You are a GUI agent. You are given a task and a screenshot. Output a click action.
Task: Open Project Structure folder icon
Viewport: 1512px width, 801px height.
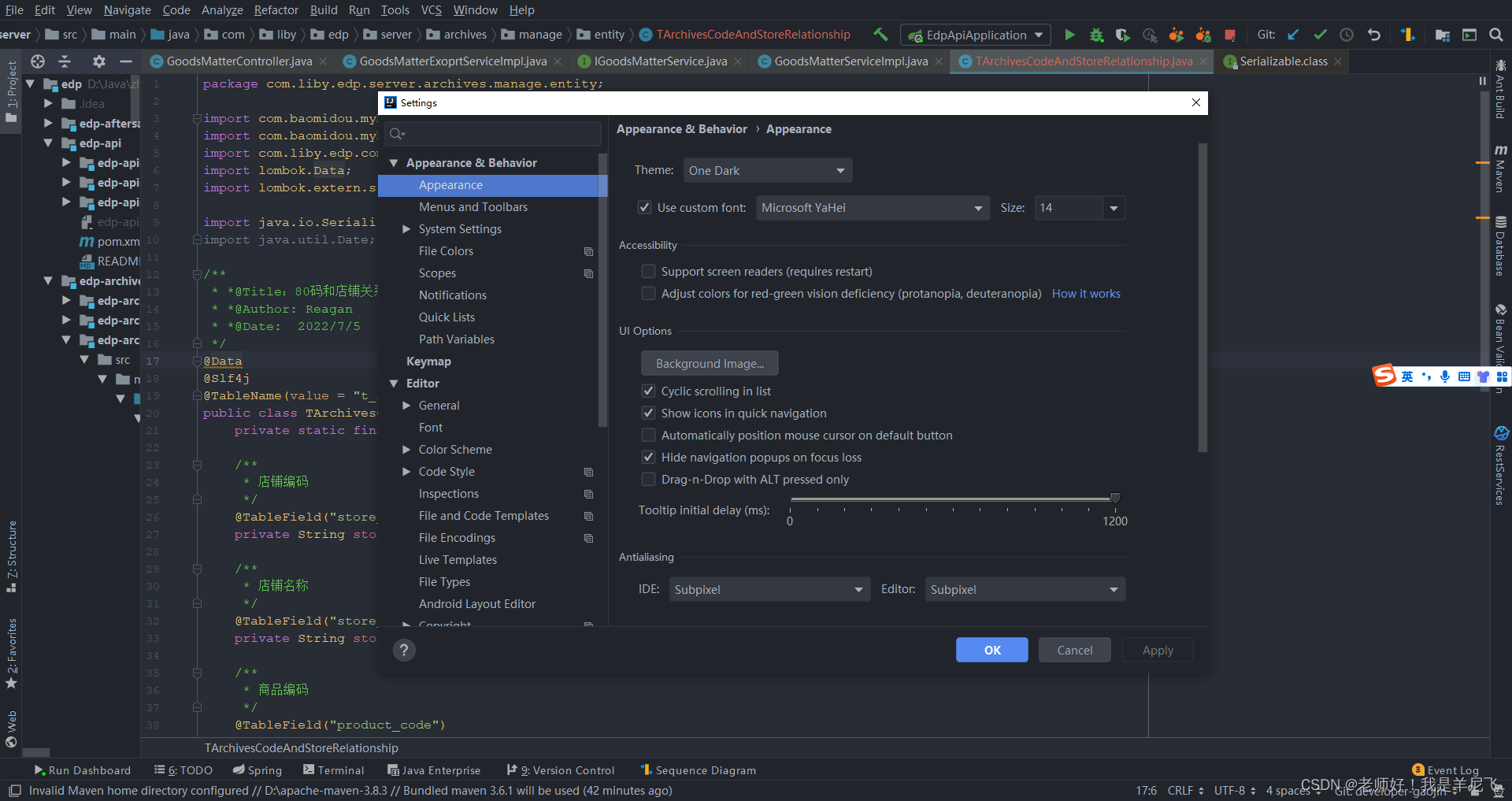click(1443, 35)
